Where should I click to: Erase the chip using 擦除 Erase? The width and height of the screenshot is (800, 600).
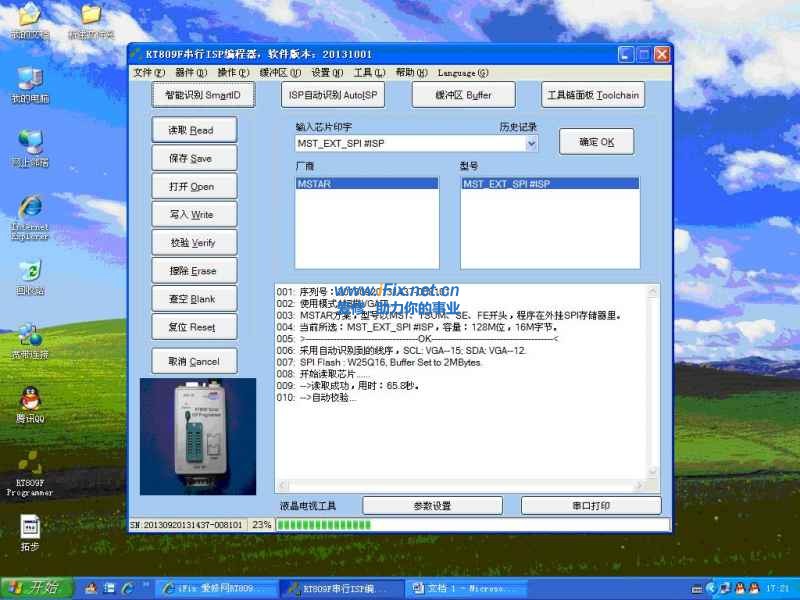[x=193, y=270]
